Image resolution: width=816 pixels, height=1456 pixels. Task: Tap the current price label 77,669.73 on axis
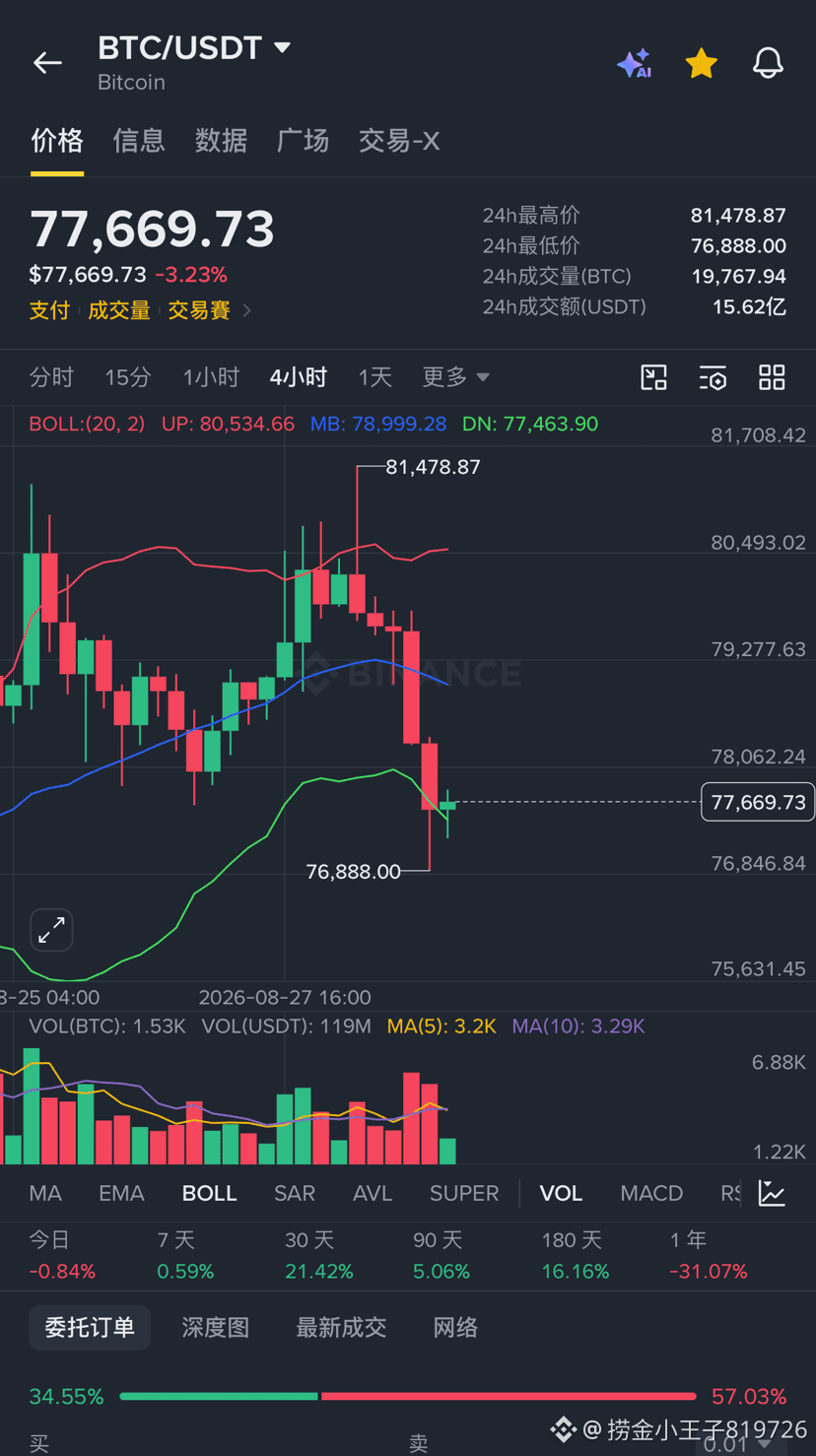coord(758,803)
